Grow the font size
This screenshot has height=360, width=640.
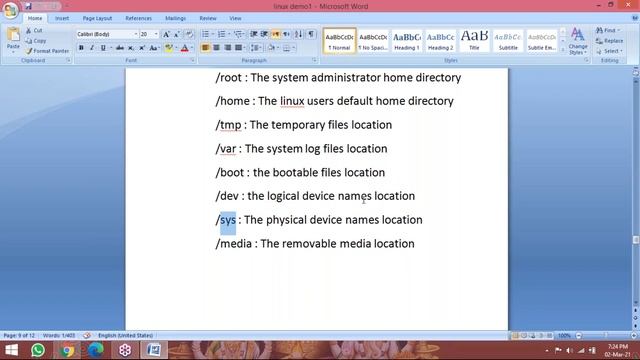tap(166, 34)
